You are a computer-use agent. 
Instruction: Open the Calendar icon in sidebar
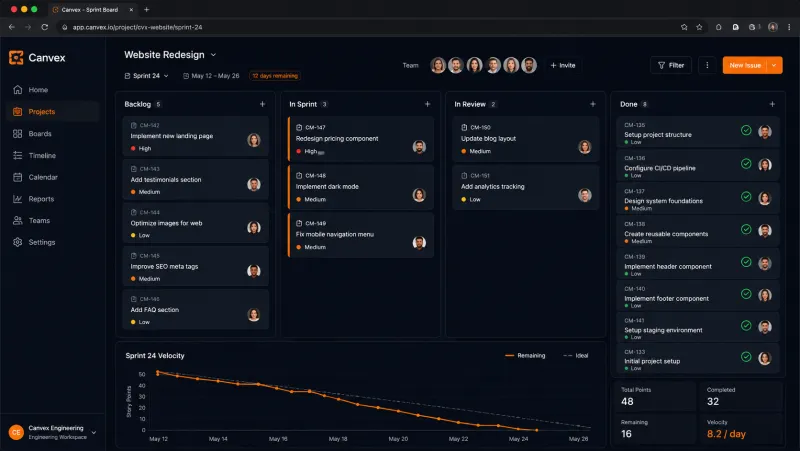[17, 177]
